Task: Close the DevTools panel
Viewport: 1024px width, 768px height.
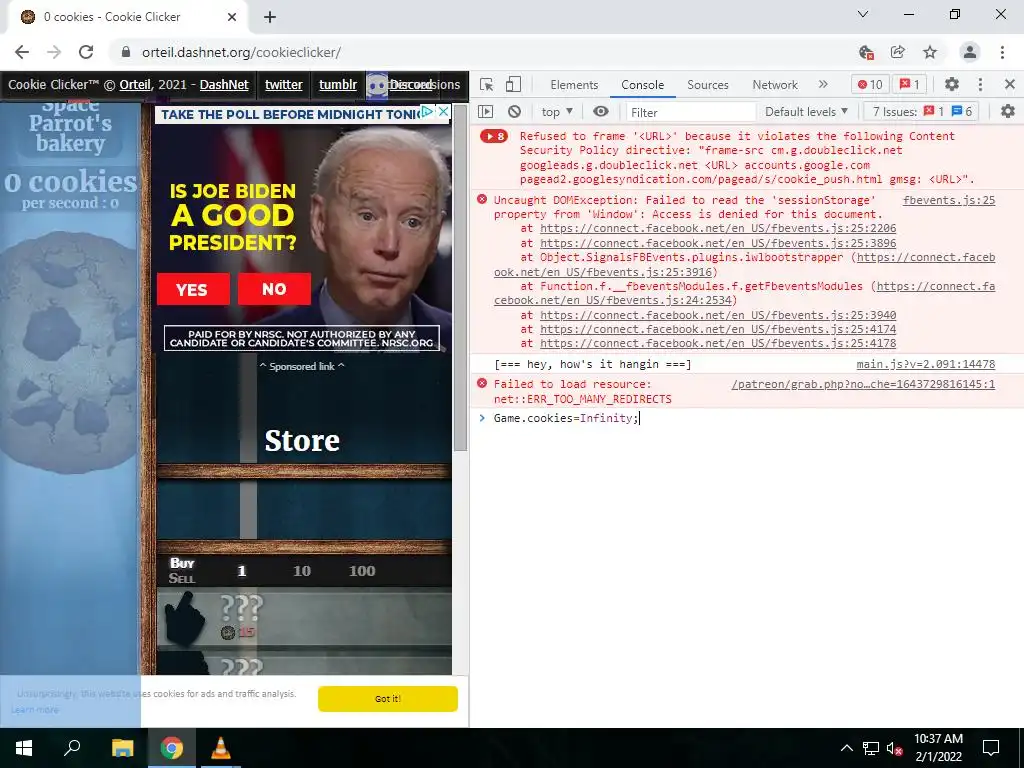Action: (1010, 84)
